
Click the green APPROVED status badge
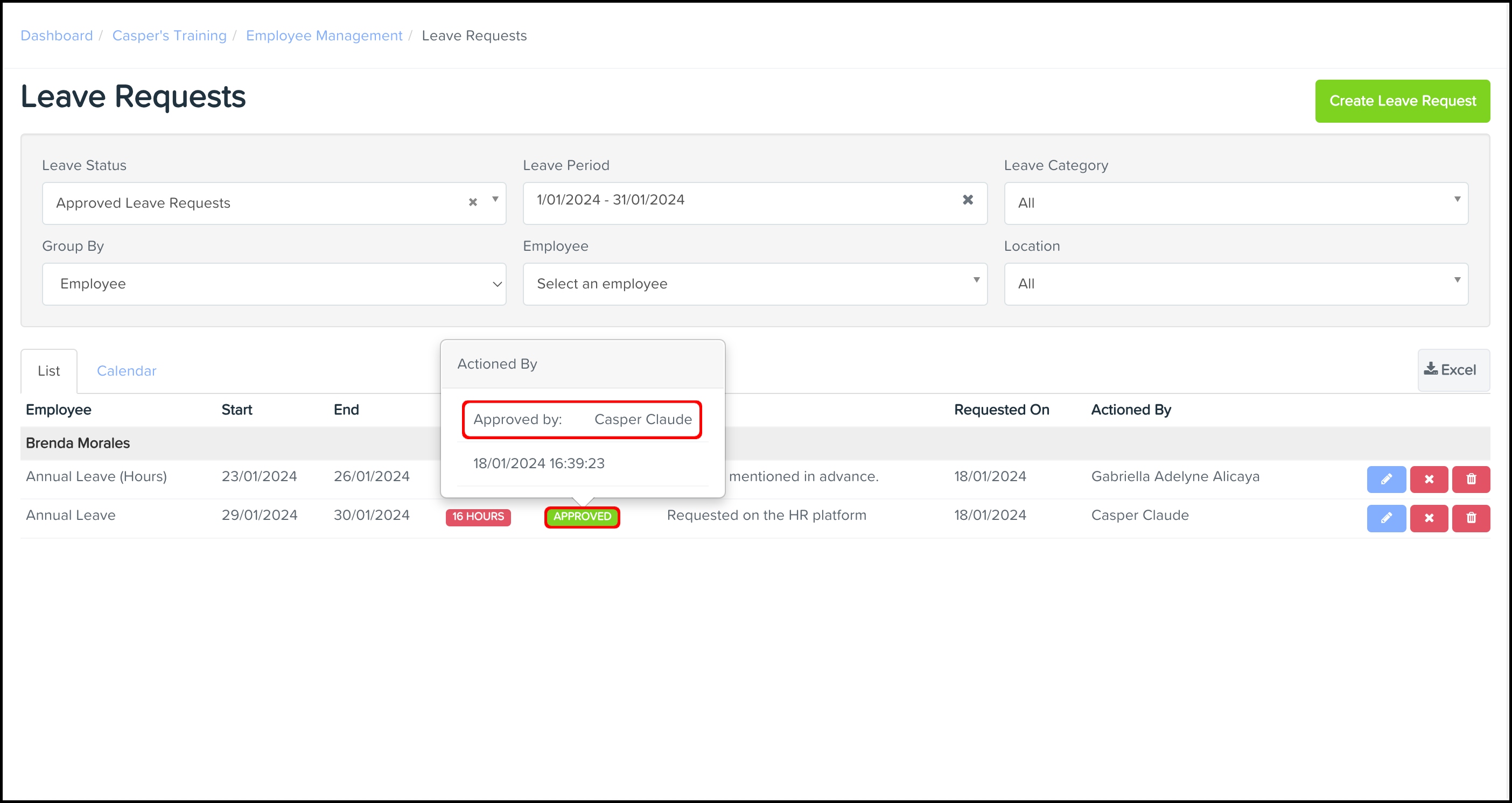582,517
